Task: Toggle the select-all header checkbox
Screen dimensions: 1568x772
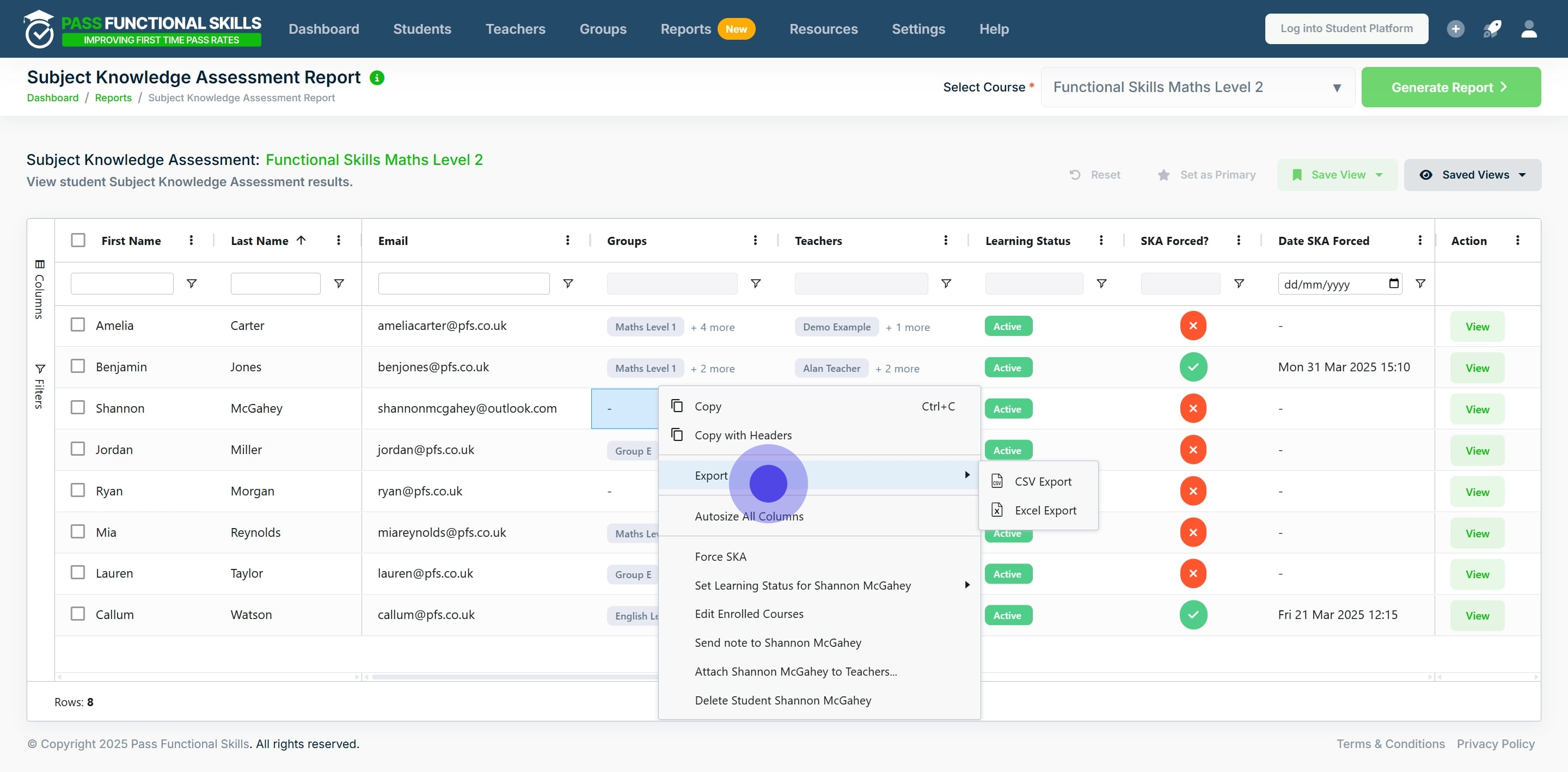Action: [78, 241]
